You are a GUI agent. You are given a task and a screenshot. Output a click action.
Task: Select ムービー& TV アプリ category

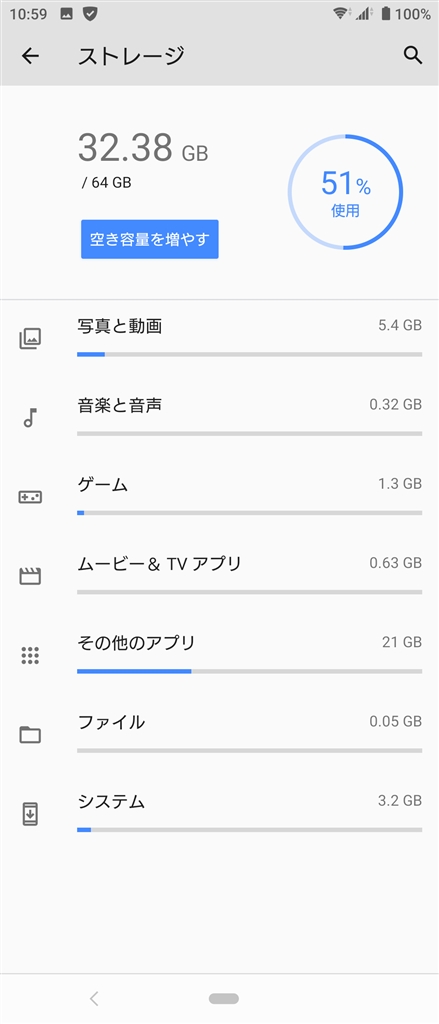tap(220, 576)
